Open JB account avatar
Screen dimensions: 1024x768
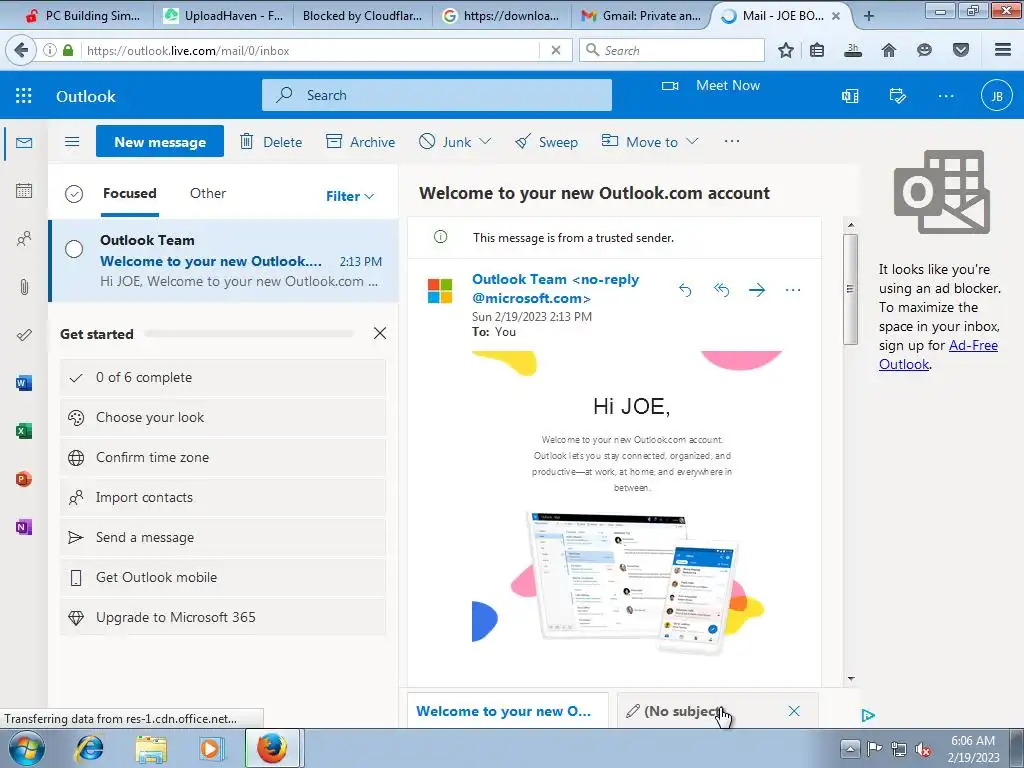tap(997, 96)
